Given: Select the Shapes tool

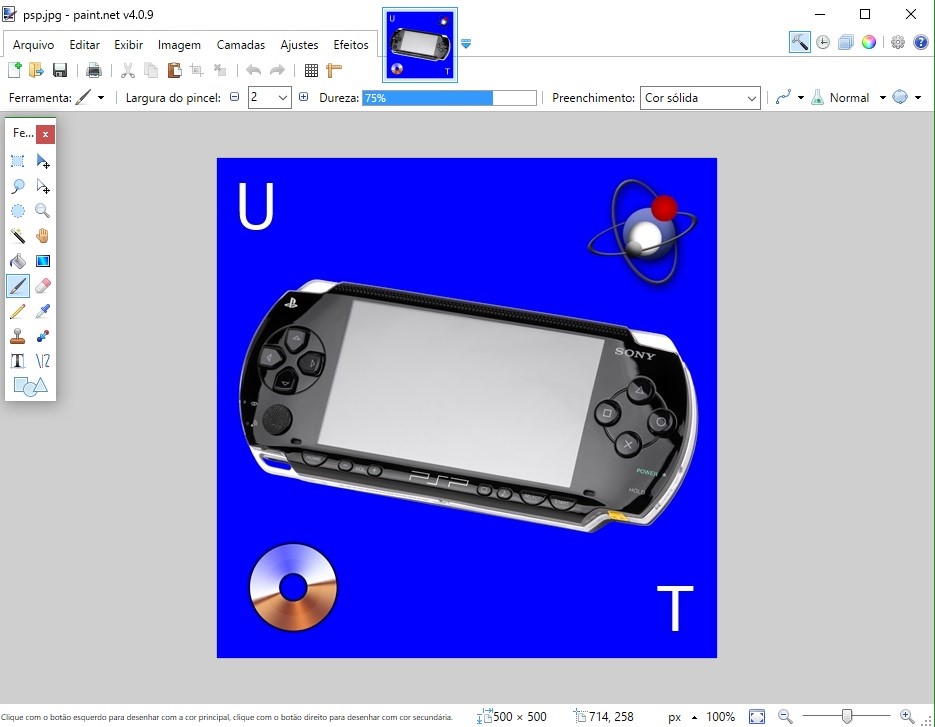Looking at the screenshot, I should [x=30, y=385].
